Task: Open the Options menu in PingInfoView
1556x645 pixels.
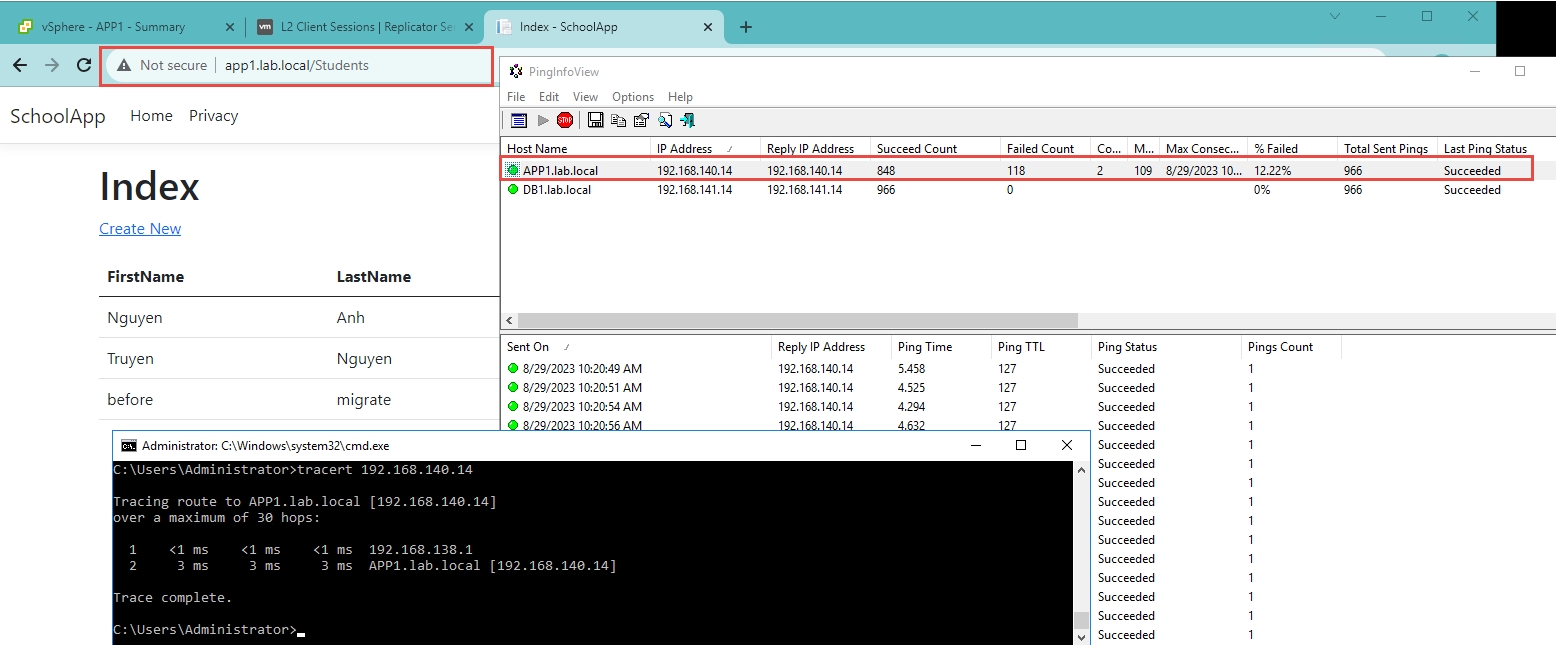Action: [x=632, y=97]
